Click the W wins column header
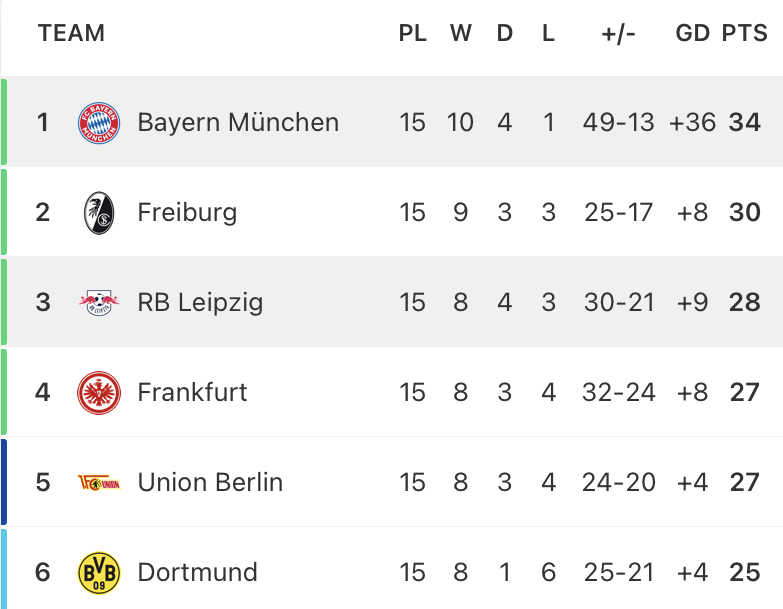This screenshot has height=609, width=783. click(460, 33)
